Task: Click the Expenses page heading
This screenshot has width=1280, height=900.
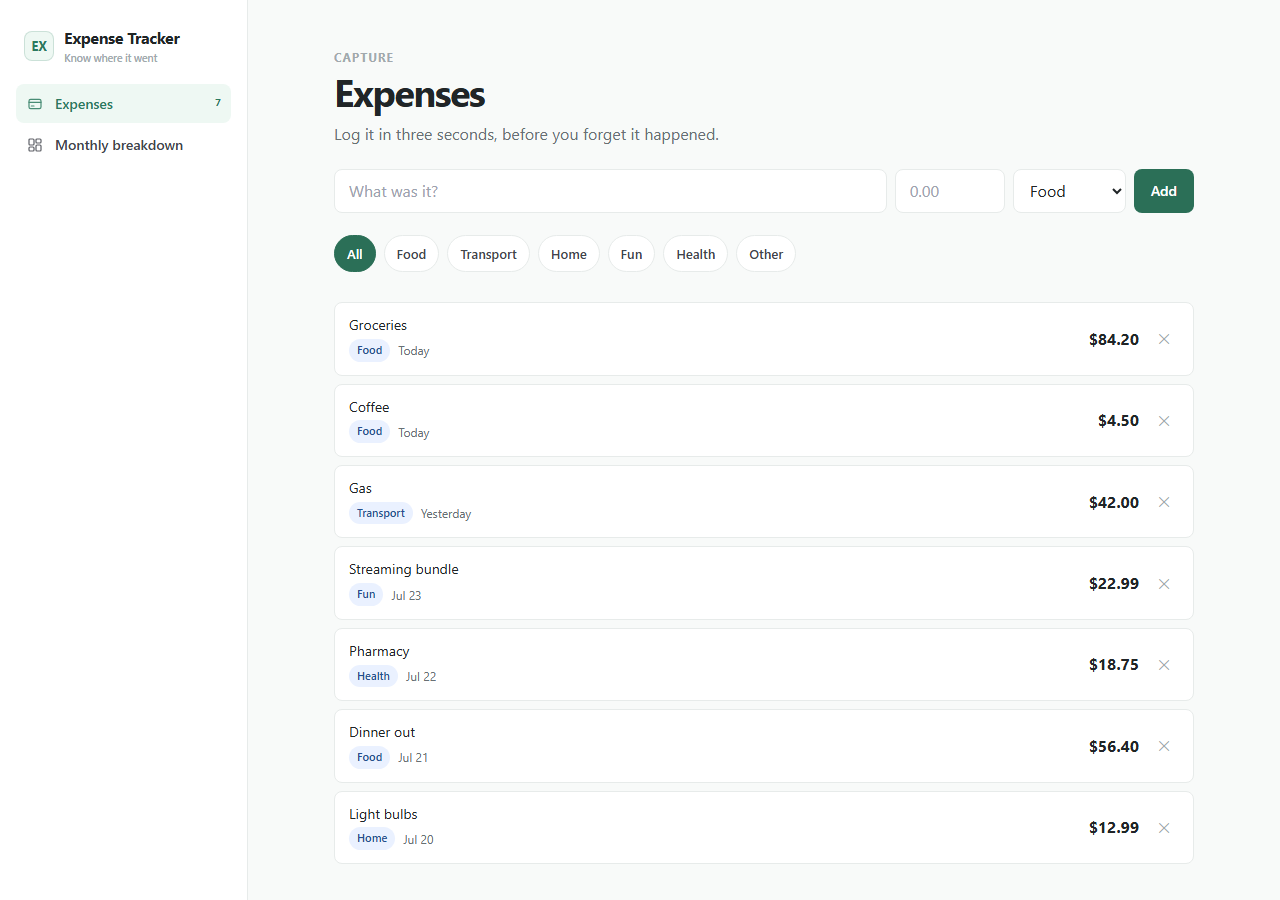Action: point(410,94)
